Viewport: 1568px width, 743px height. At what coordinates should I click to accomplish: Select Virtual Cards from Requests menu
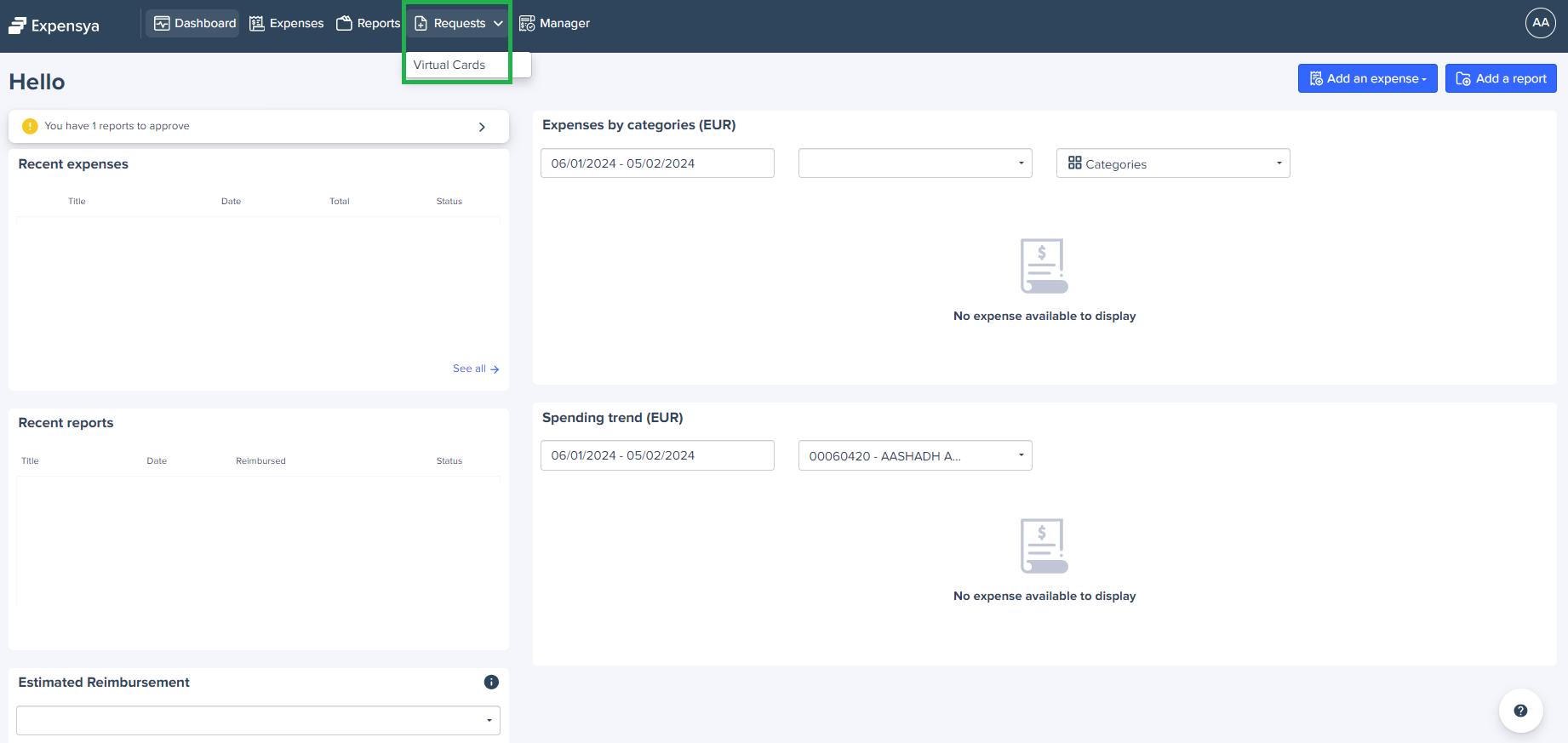[x=449, y=65]
